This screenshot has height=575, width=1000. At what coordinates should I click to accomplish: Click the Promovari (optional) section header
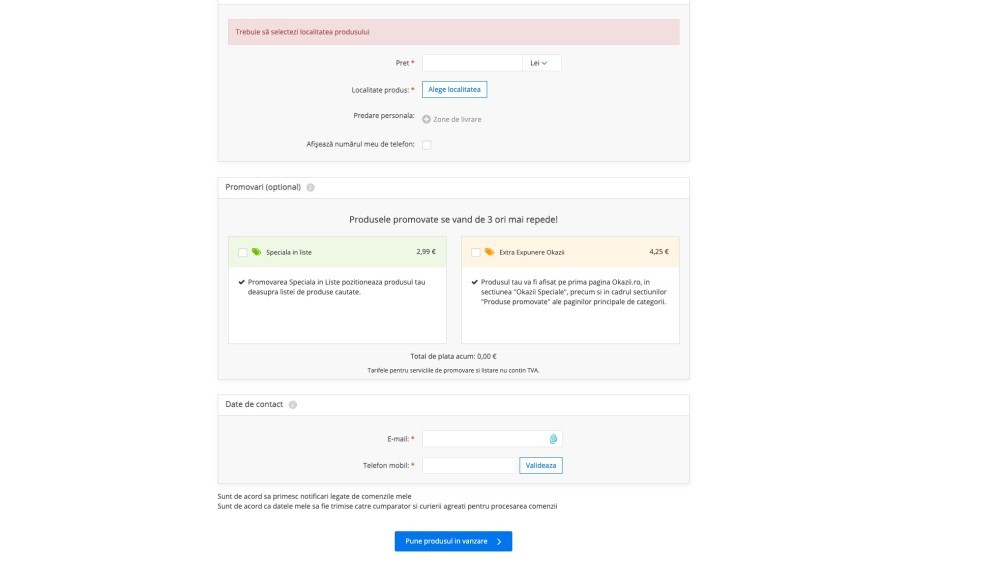(x=453, y=187)
